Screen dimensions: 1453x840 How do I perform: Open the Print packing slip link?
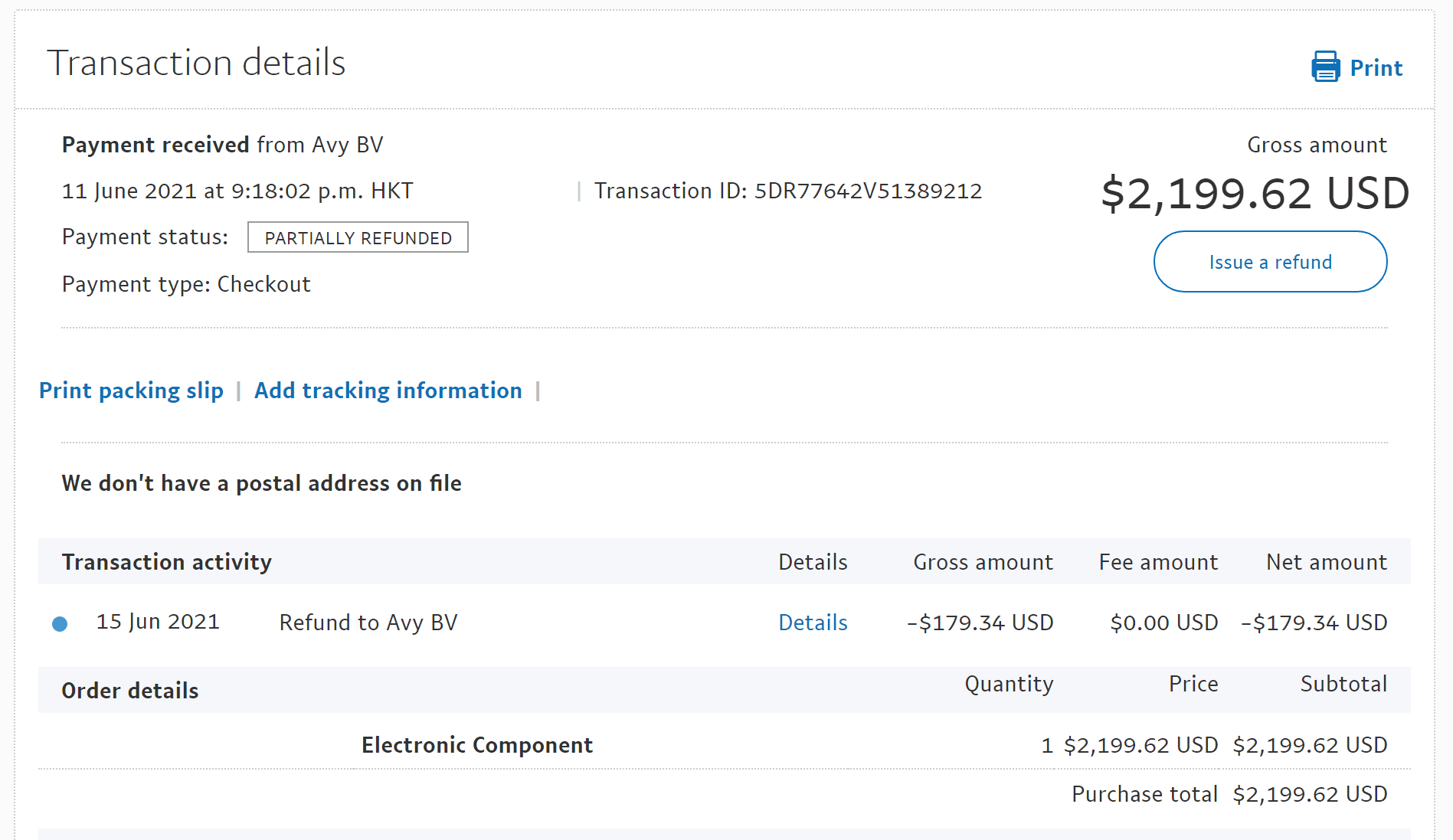[131, 391]
